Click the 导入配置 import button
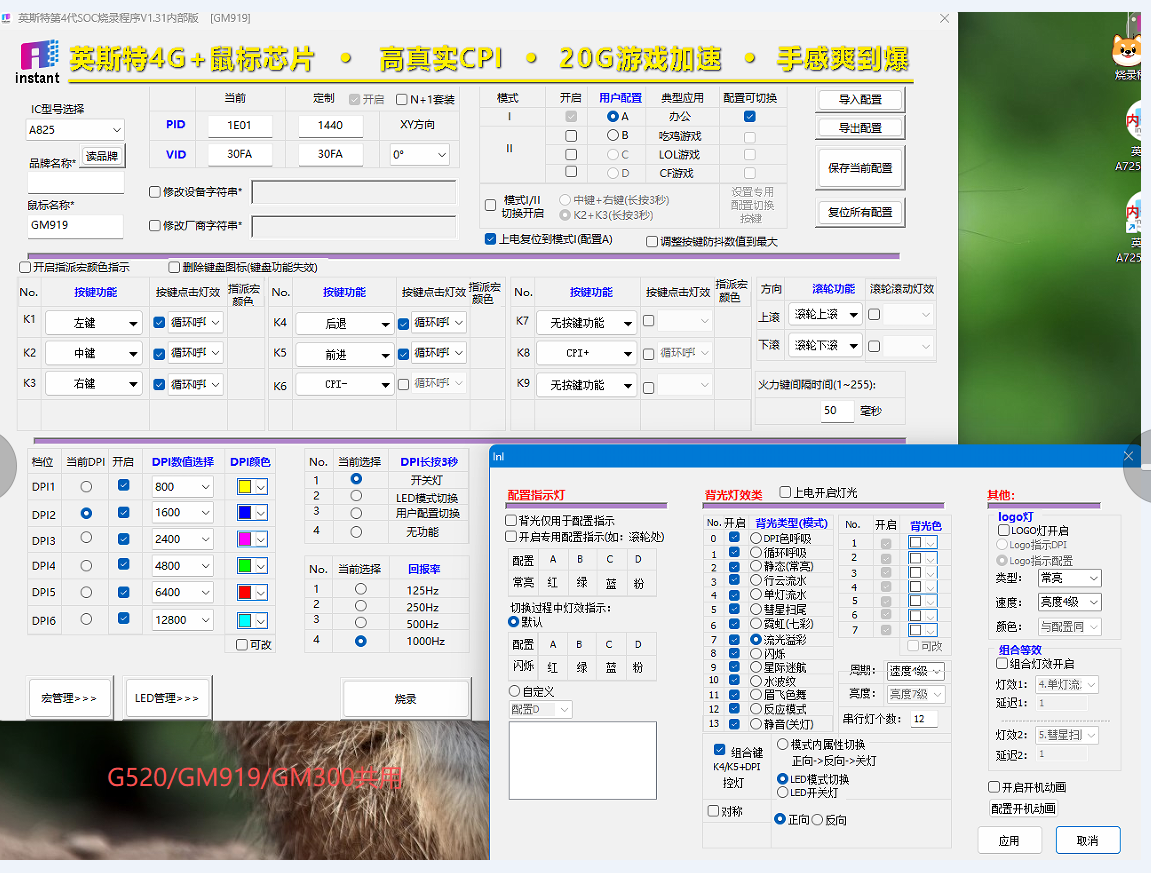Viewport: 1151px width, 873px height. tap(860, 99)
